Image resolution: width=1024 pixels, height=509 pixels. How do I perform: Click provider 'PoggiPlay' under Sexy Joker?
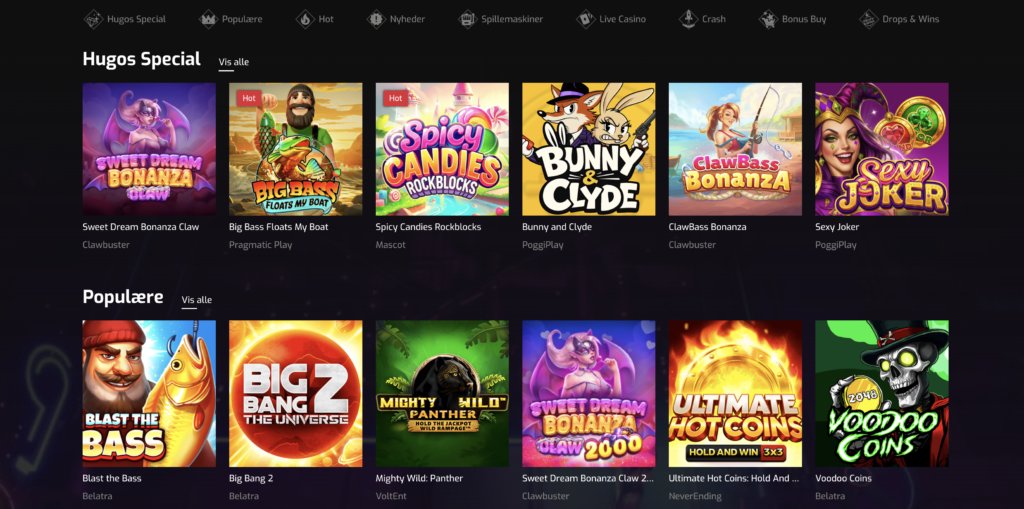click(836, 245)
